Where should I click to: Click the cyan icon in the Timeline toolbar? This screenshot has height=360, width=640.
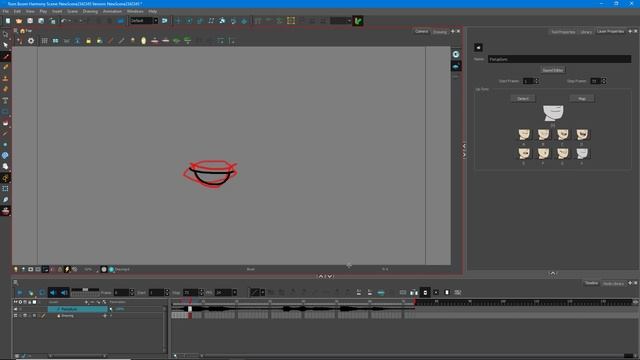pos(381,293)
